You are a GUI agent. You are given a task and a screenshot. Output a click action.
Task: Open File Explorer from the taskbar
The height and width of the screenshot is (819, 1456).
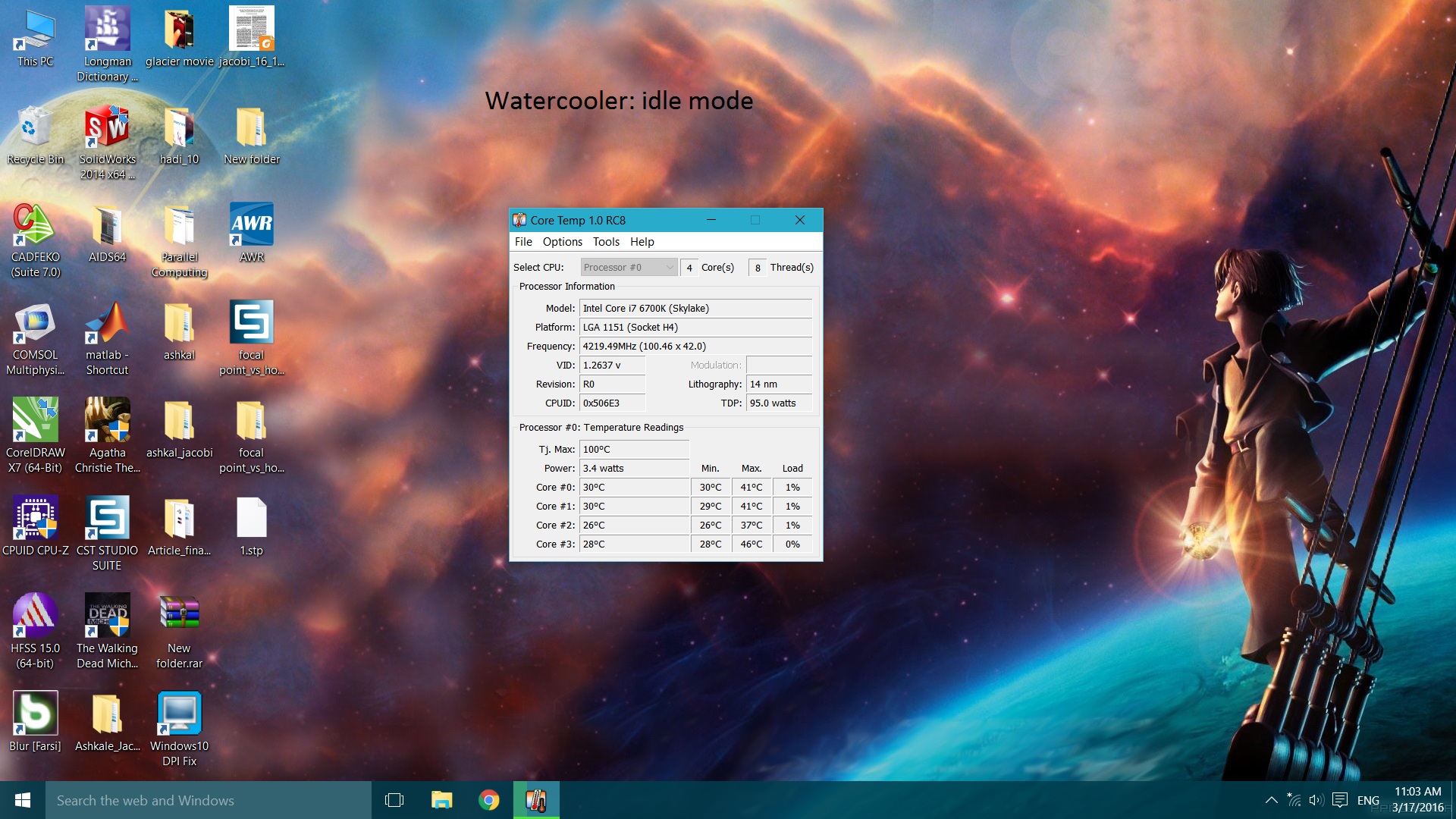pyautogui.click(x=442, y=800)
